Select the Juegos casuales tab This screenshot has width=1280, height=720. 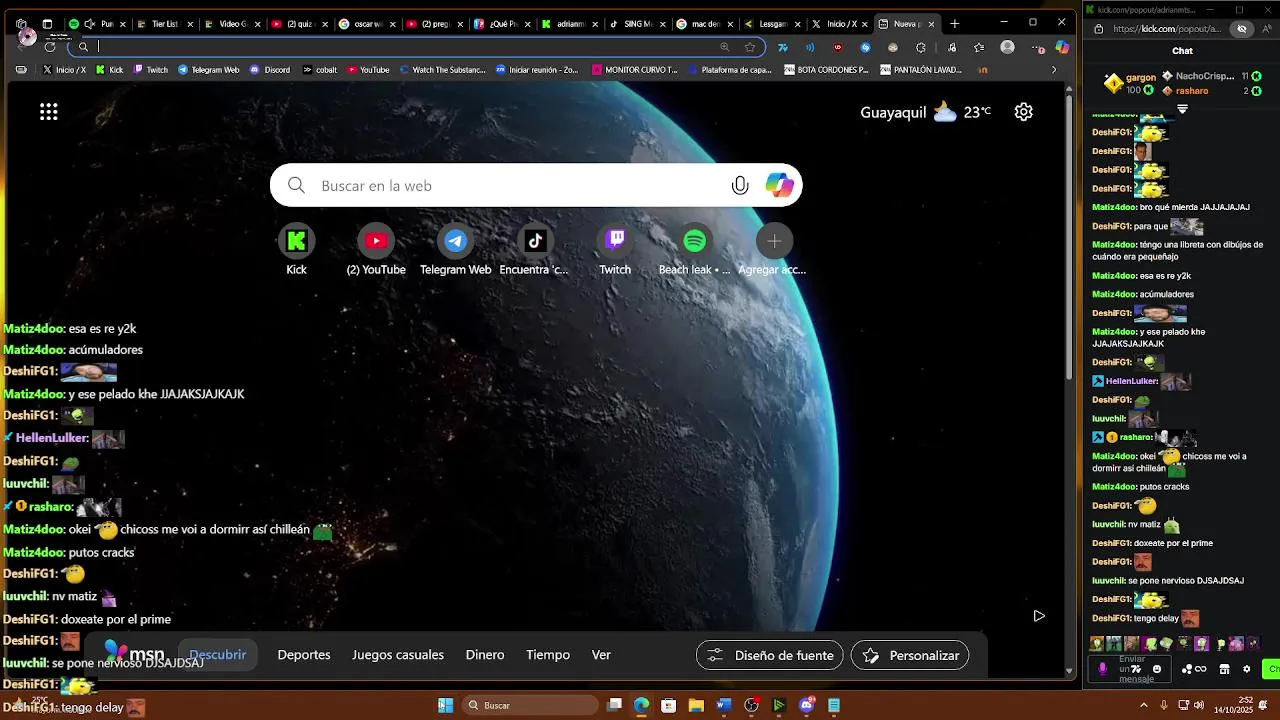point(398,655)
